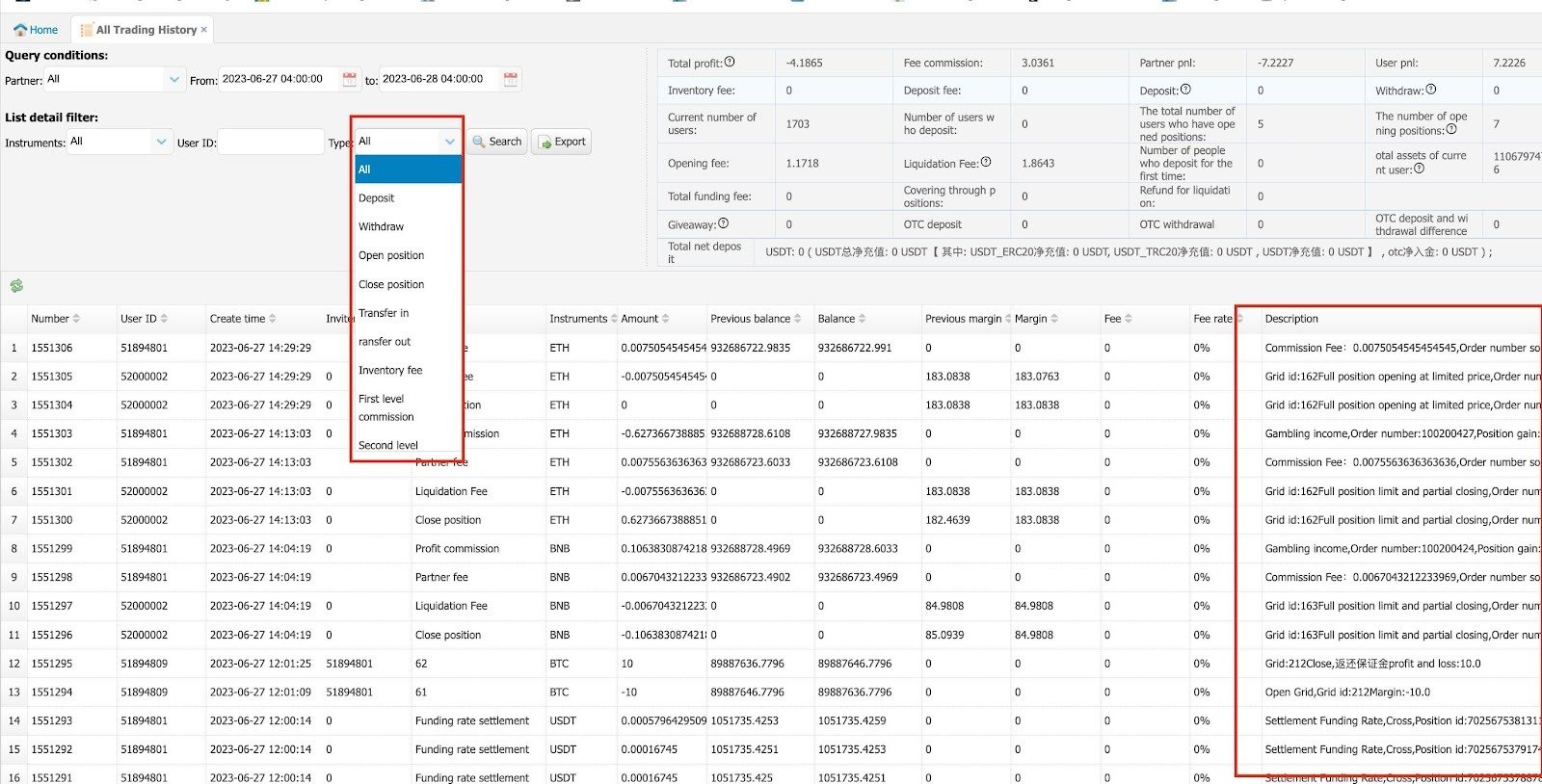The image size is (1542, 784).
Task: Select 'Deposit' from the Type list
Action: point(377,198)
